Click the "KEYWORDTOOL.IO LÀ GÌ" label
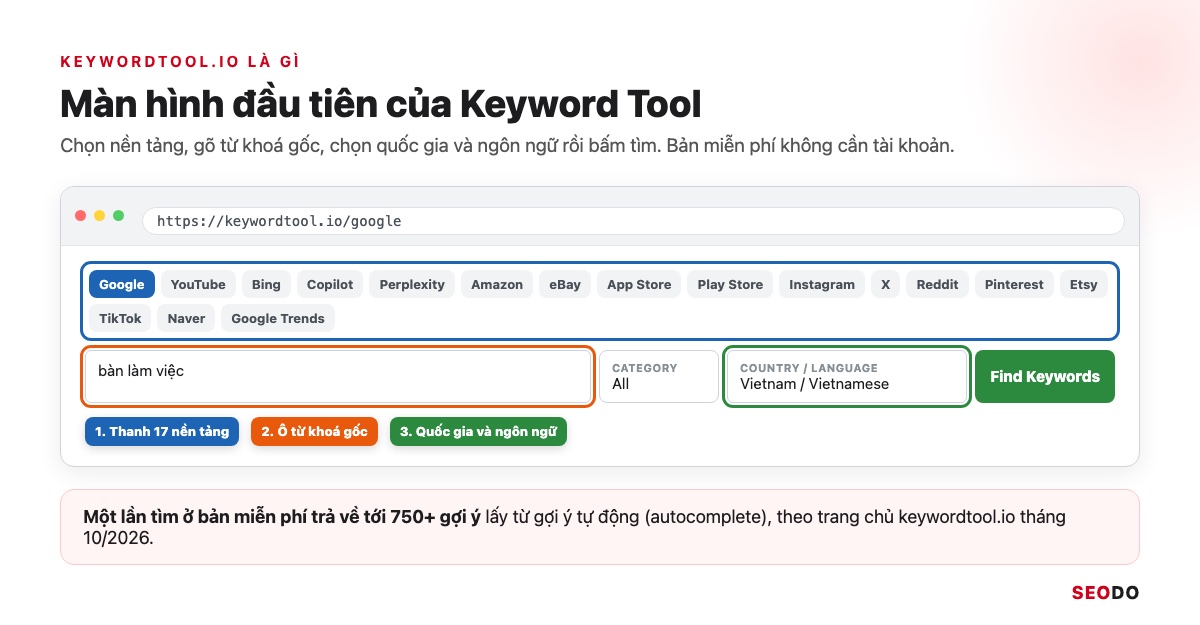 pyautogui.click(x=181, y=61)
